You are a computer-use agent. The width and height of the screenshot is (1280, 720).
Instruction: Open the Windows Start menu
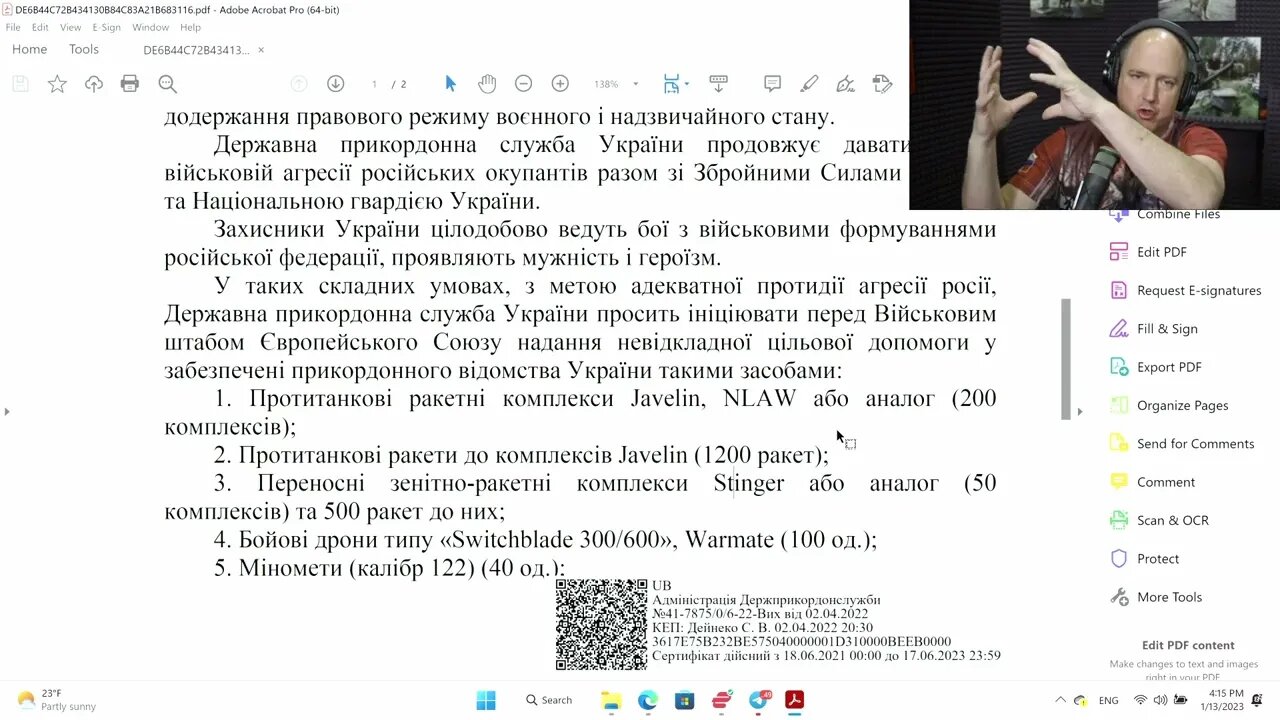tap(486, 700)
